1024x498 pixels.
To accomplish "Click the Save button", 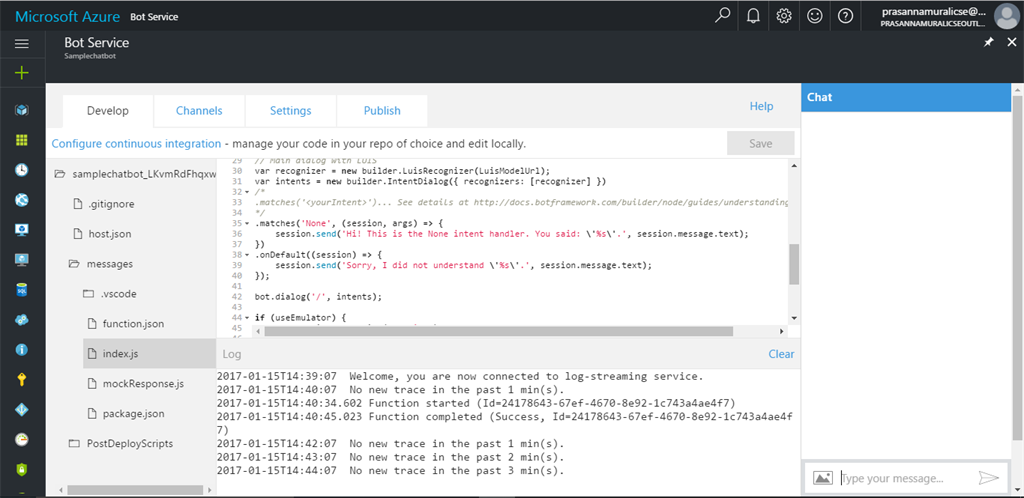I will pyautogui.click(x=761, y=144).
